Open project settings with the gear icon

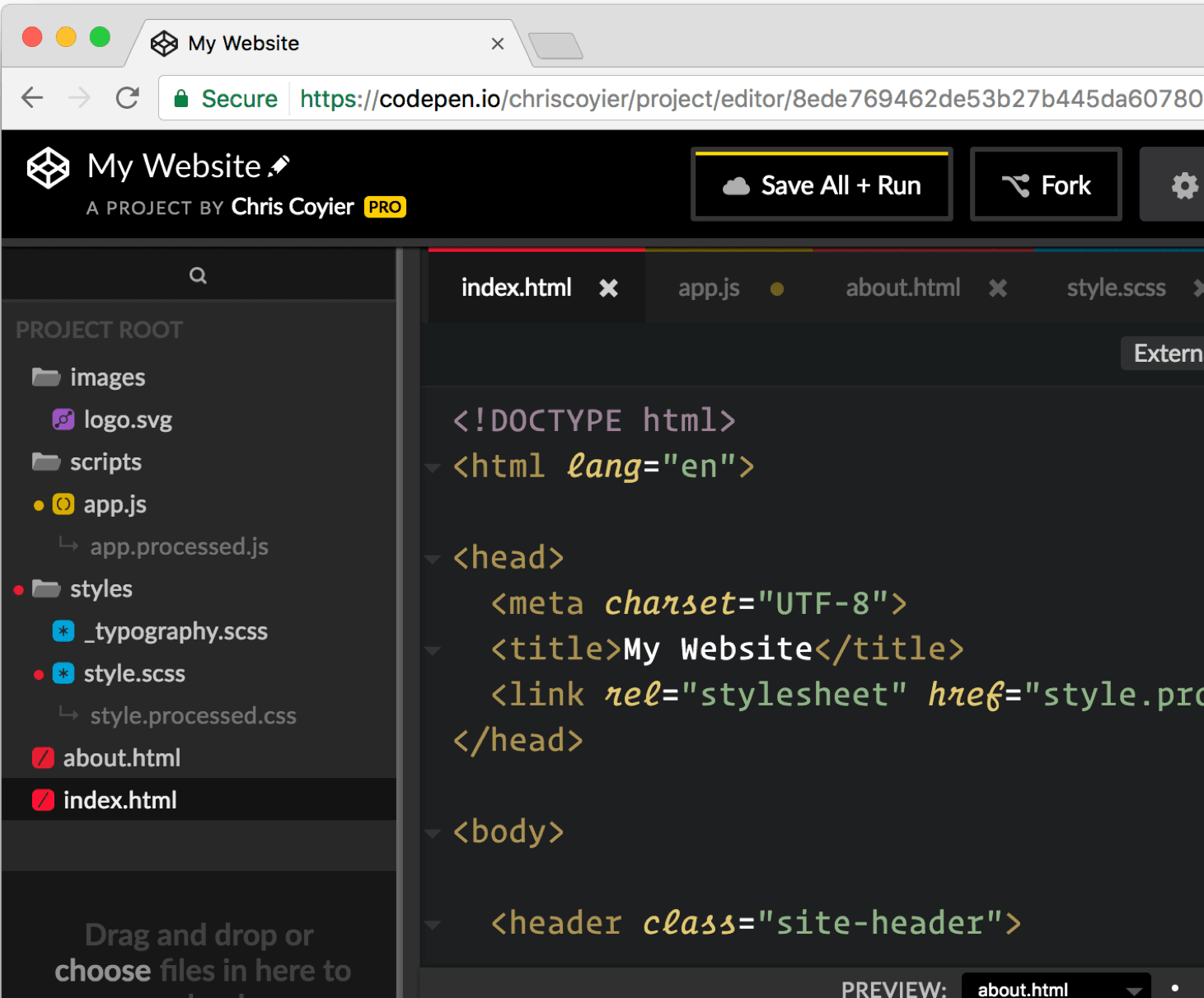(1184, 184)
